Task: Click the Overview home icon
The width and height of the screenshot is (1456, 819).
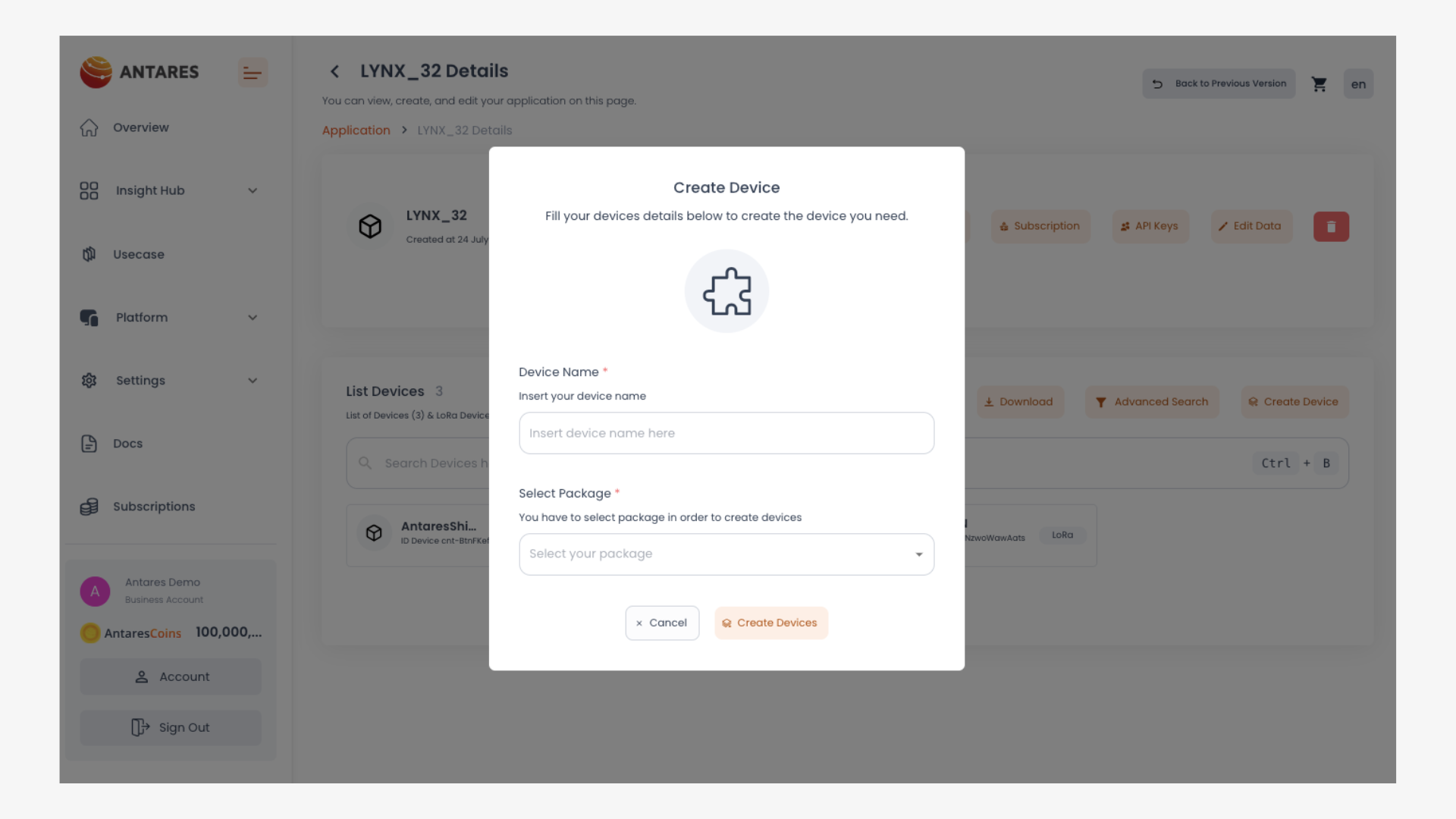Action: [x=89, y=127]
